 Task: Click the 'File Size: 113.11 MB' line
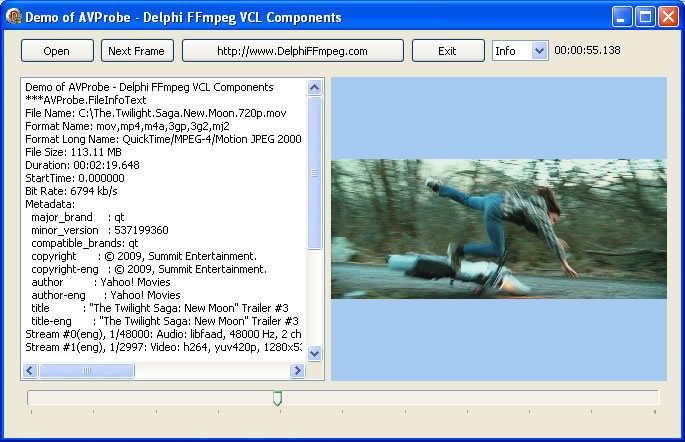(x=73, y=152)
